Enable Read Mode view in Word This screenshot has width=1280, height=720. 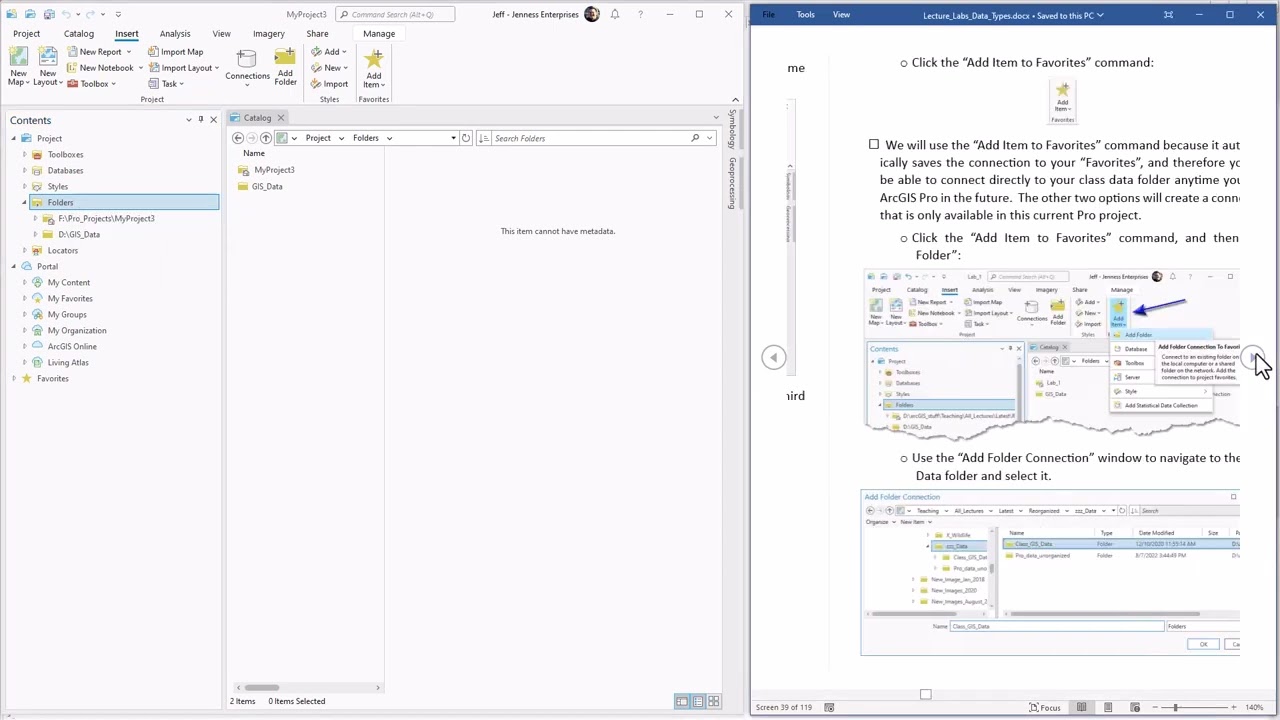[1081, 707]
